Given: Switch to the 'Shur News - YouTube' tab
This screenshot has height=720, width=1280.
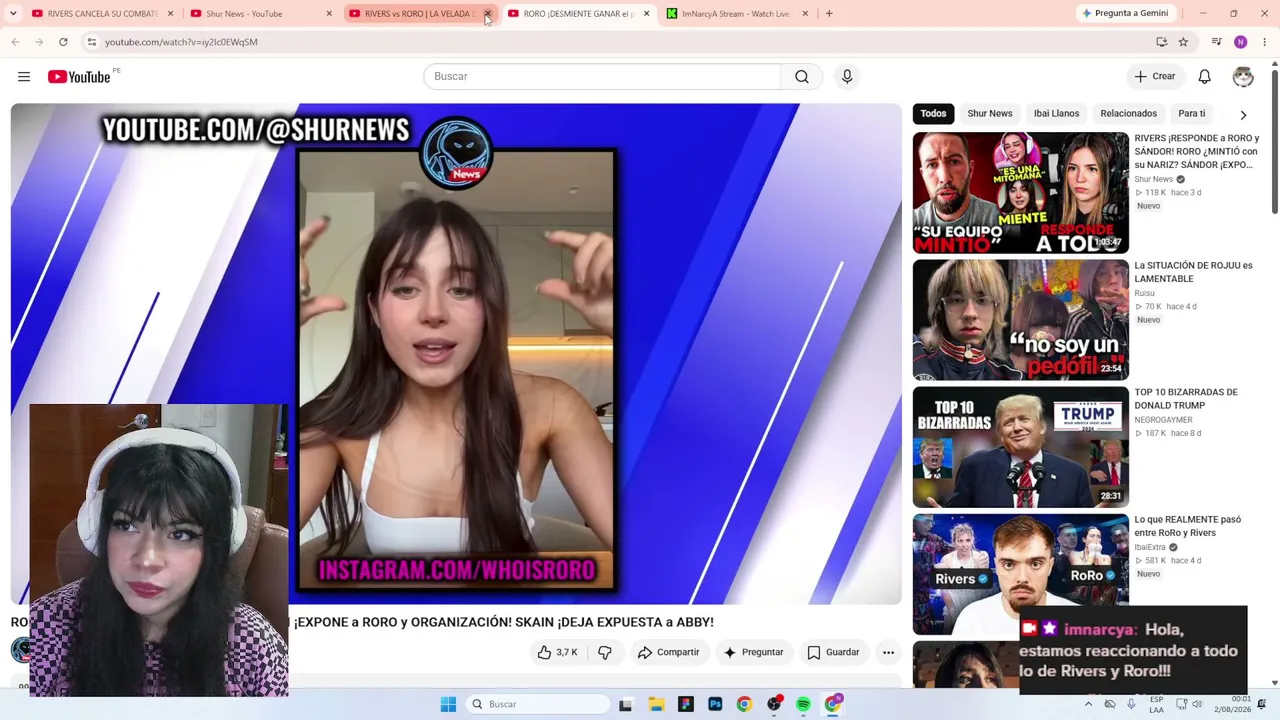Looking at the screenshot, I should point(260,13).
